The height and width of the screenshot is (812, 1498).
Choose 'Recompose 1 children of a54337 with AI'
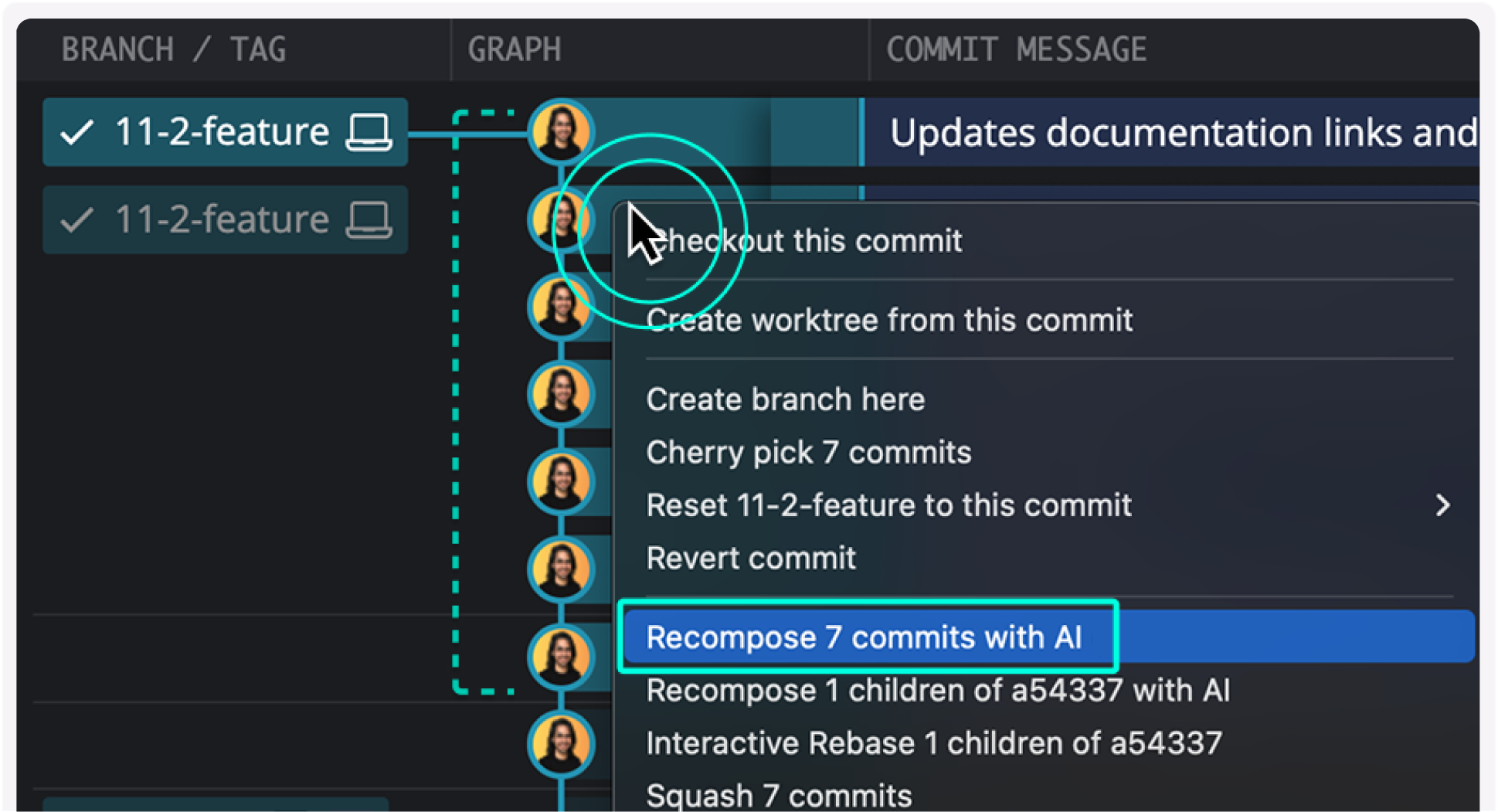coord(937,690)
